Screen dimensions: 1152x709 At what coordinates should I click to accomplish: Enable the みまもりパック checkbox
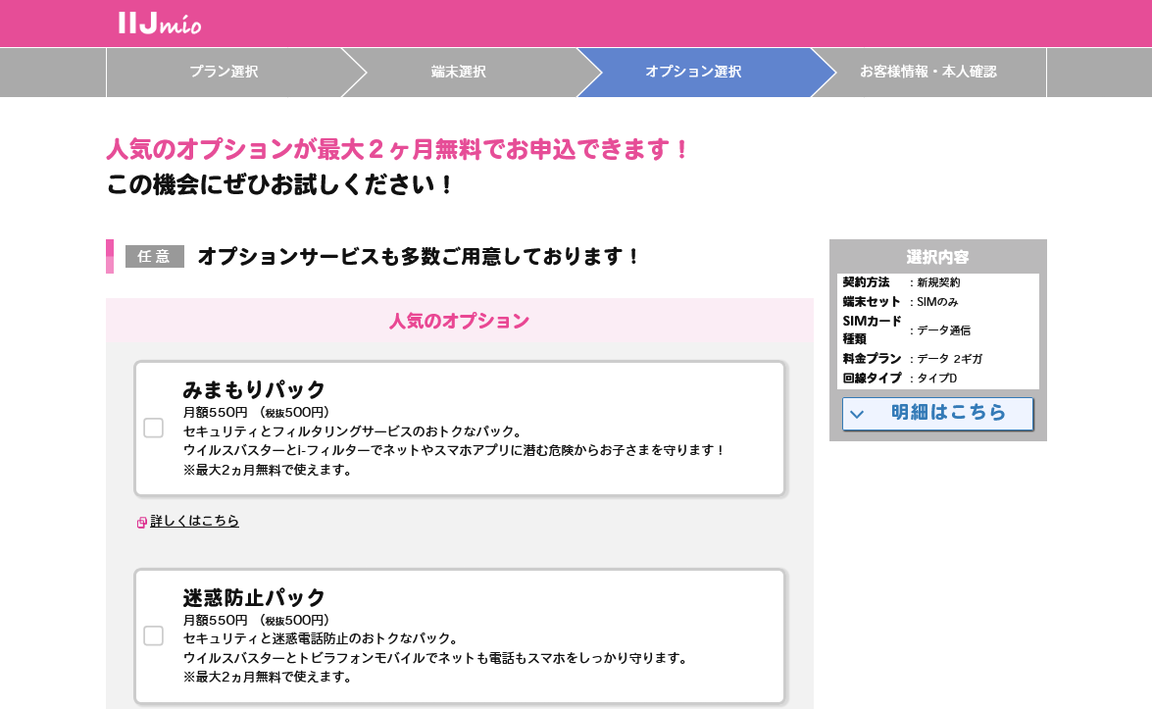[153, 428]
